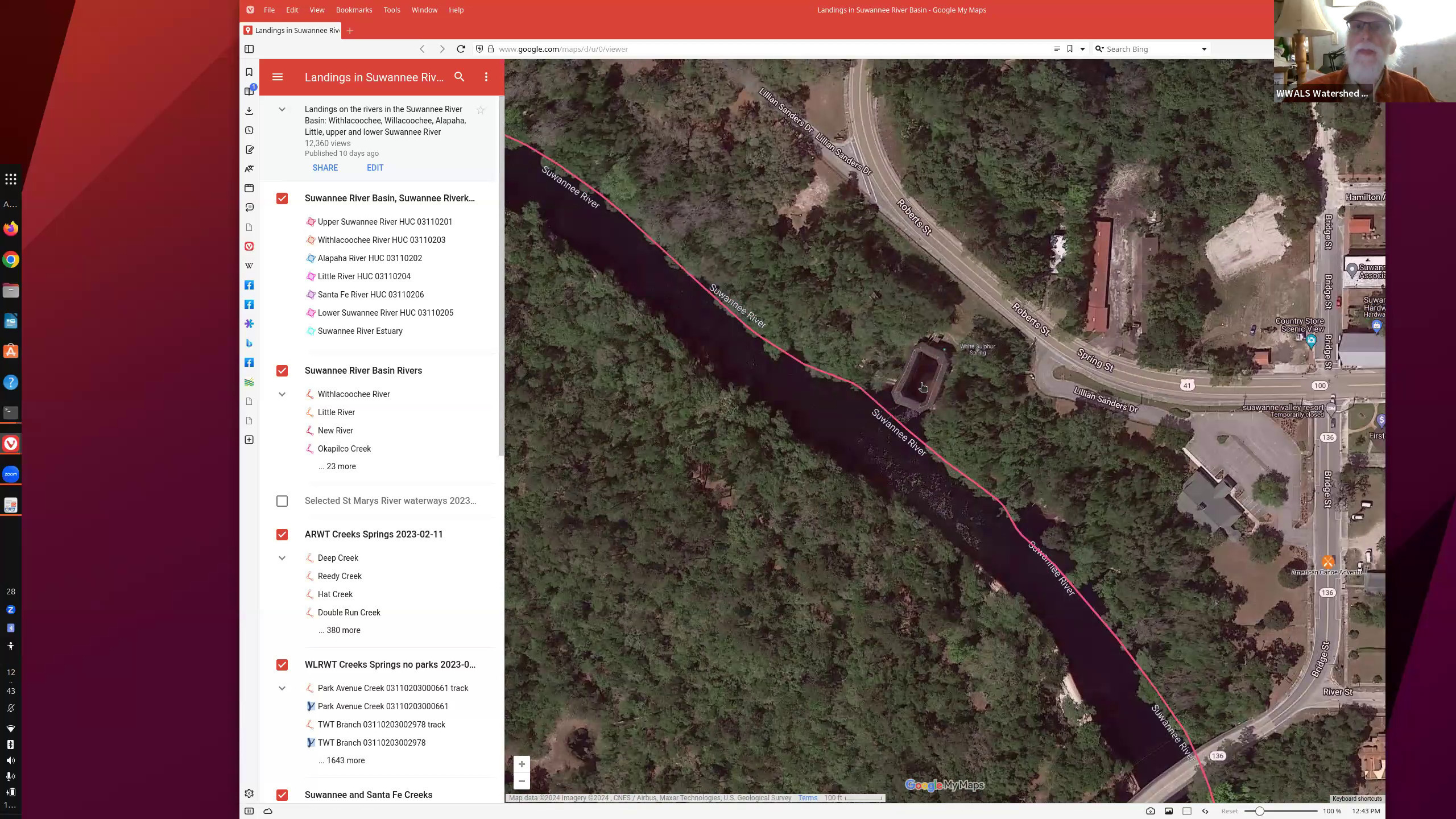The height and width of the screenshot is (819, 1456).
Task: Uncheck Suwannee and Santa Fe Creeks layer
Action: [x=282, y=795]
